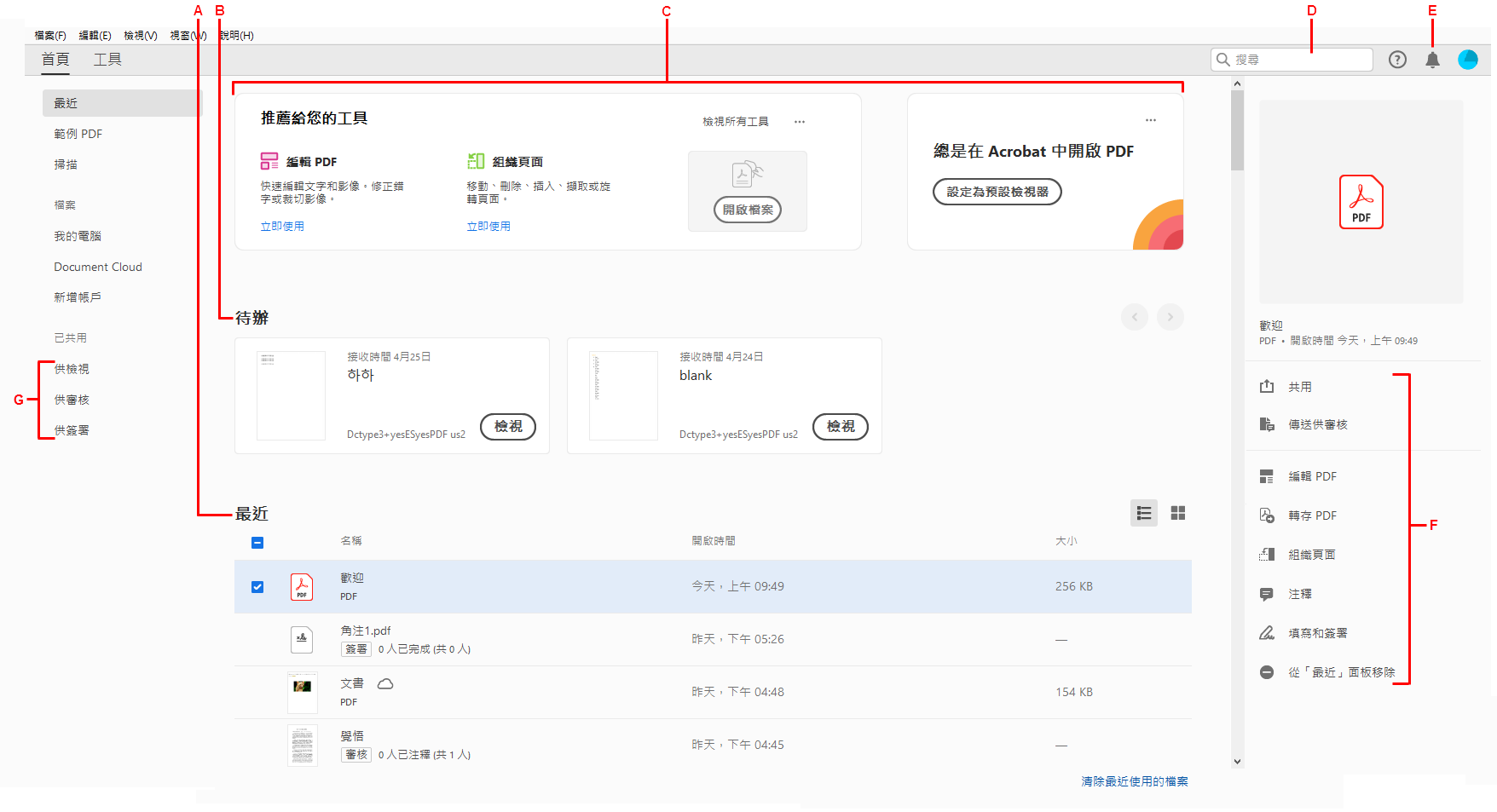Click the 文書 file thumbnail
Image resolution: width=1497 pixels, height=812 pixels.
coord(303,693)
